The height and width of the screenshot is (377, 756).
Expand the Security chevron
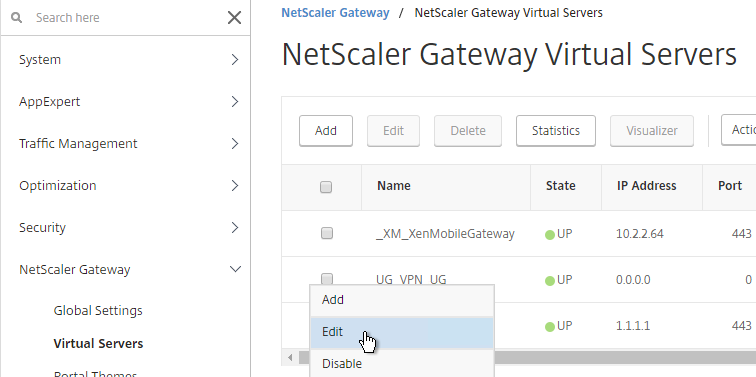235,228
